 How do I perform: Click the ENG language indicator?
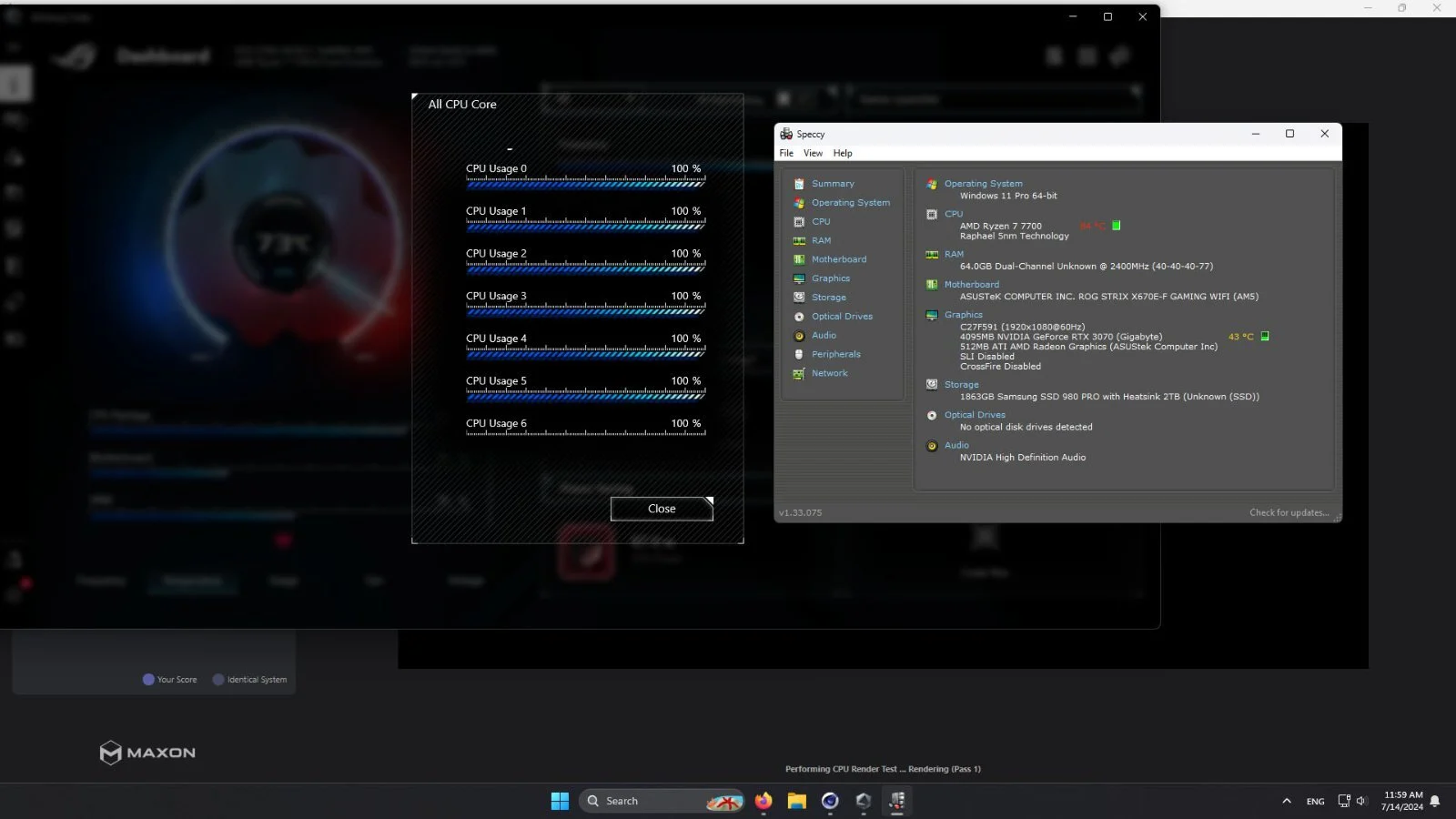[x=1315, y=802]
